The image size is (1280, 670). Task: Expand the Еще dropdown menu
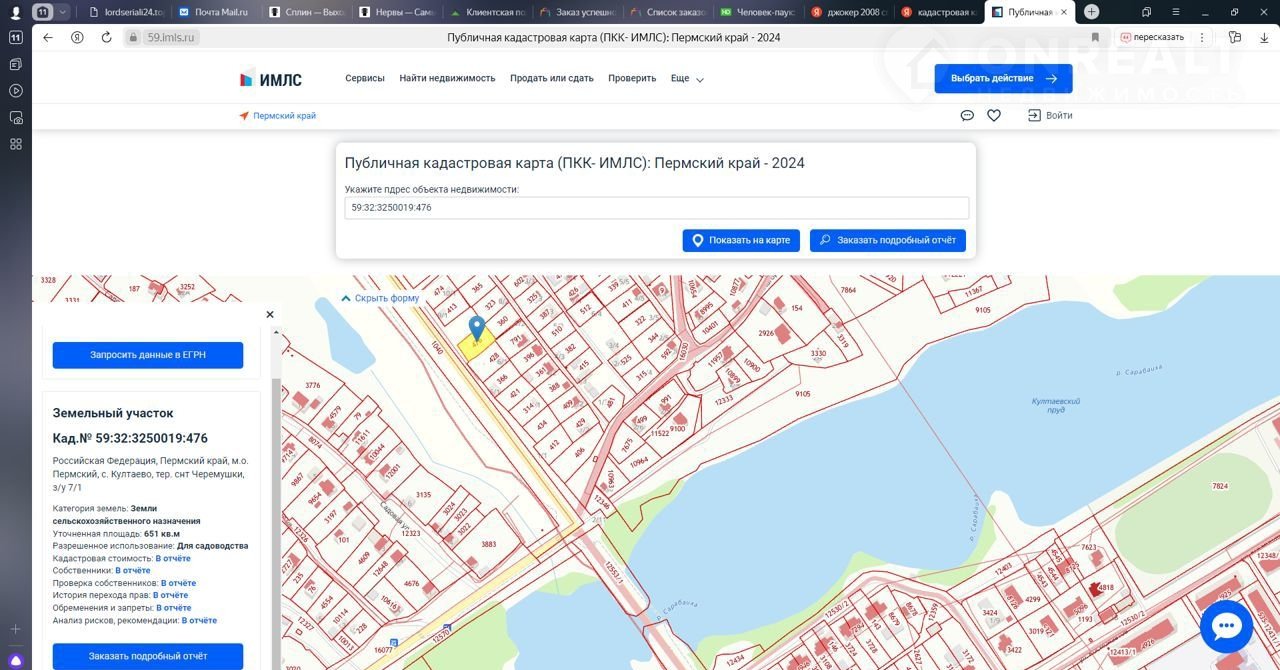click(687, 79)
